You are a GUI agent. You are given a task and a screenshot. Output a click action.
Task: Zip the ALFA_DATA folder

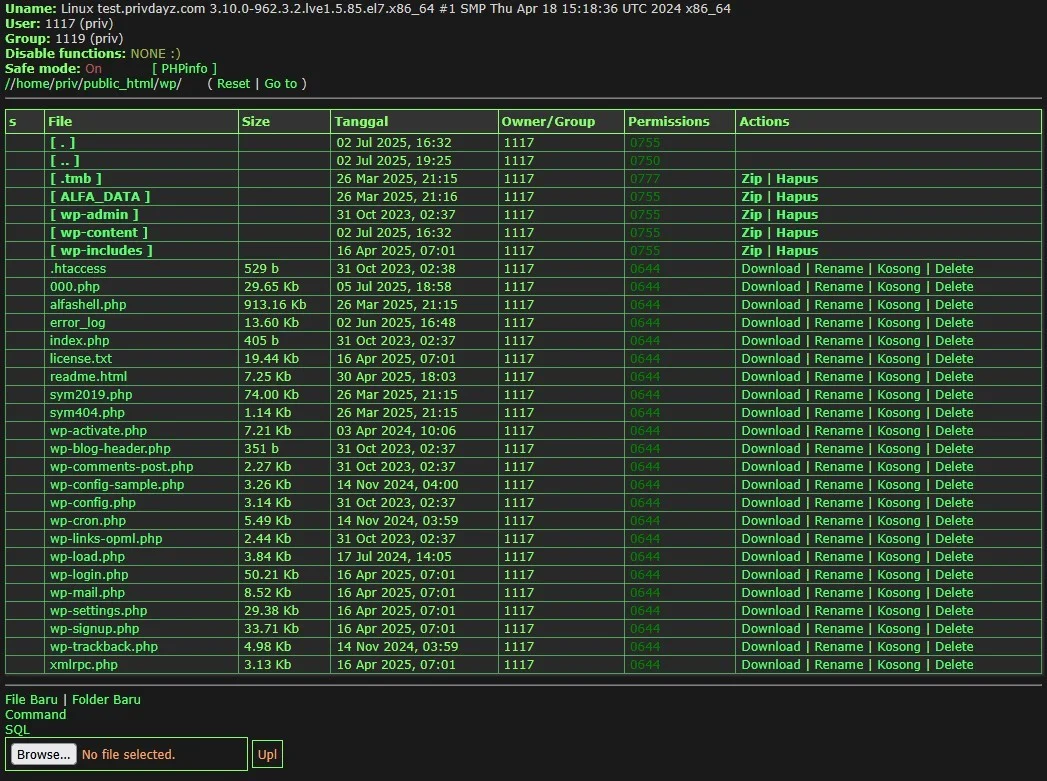pos(751,196)
